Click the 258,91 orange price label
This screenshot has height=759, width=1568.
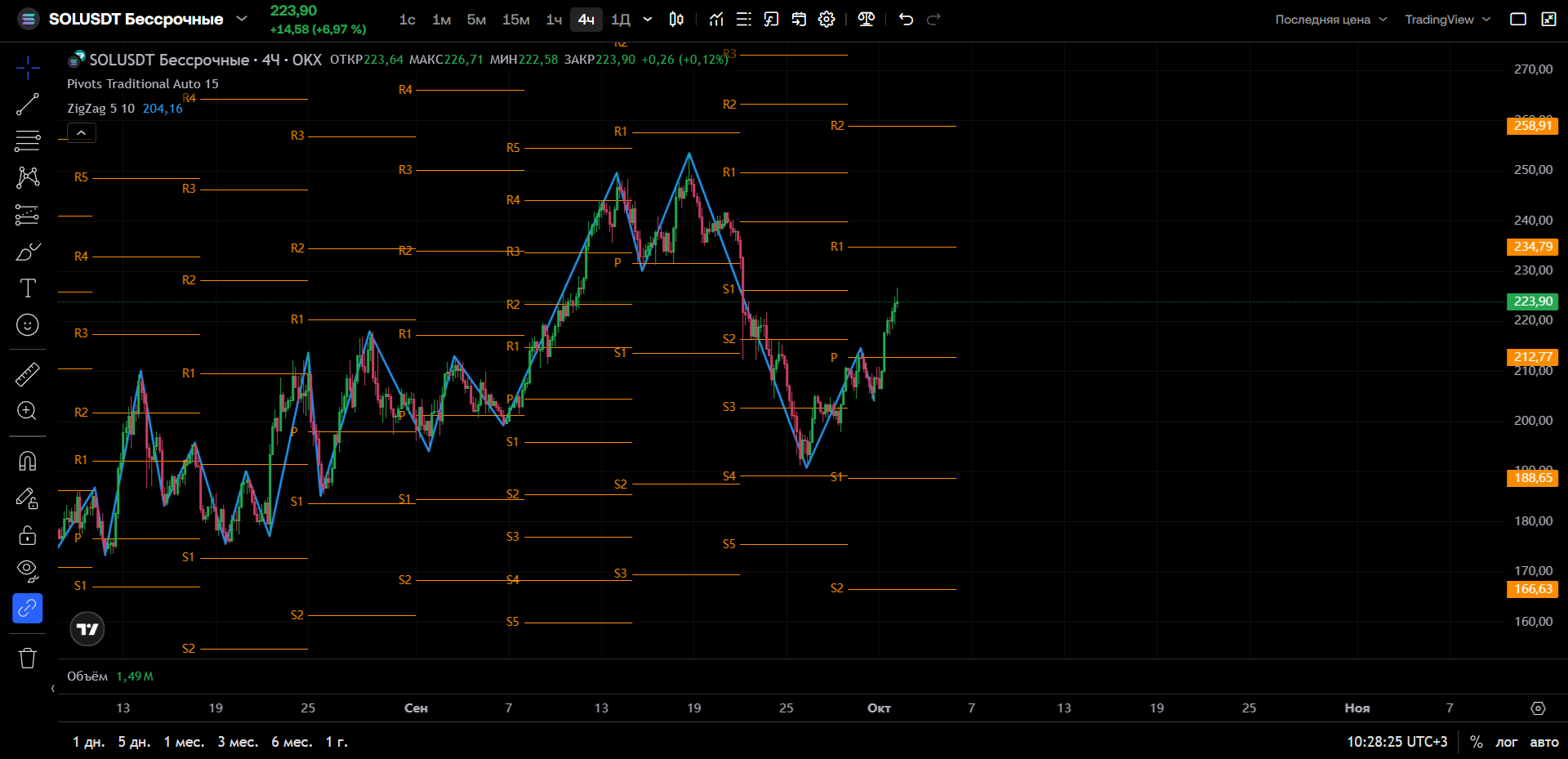[x=1533, y=126]
